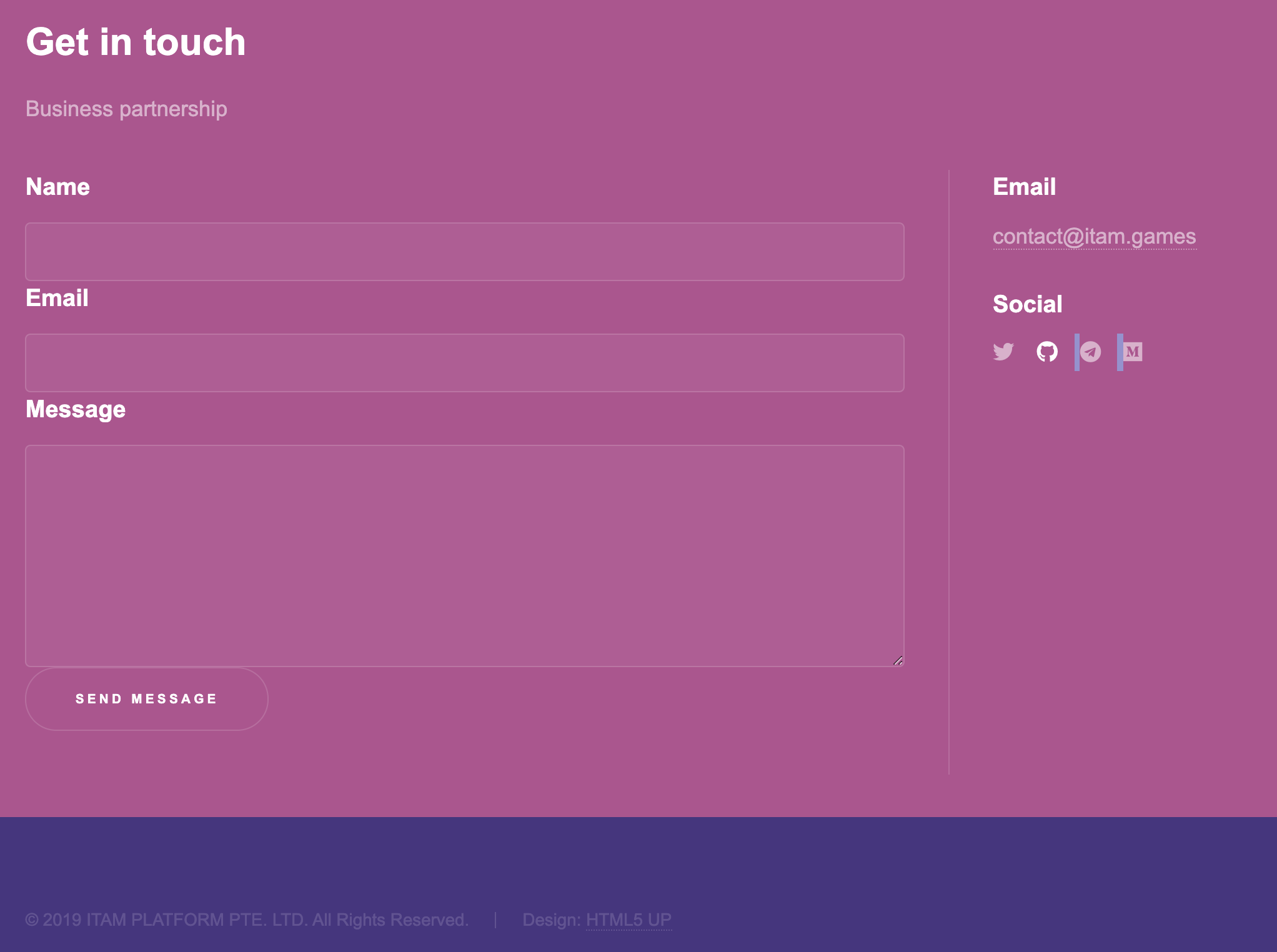Click the Email label above the form field
Image resolution: width=1277 pixels, height=952 pixels.
pos(57,298)
